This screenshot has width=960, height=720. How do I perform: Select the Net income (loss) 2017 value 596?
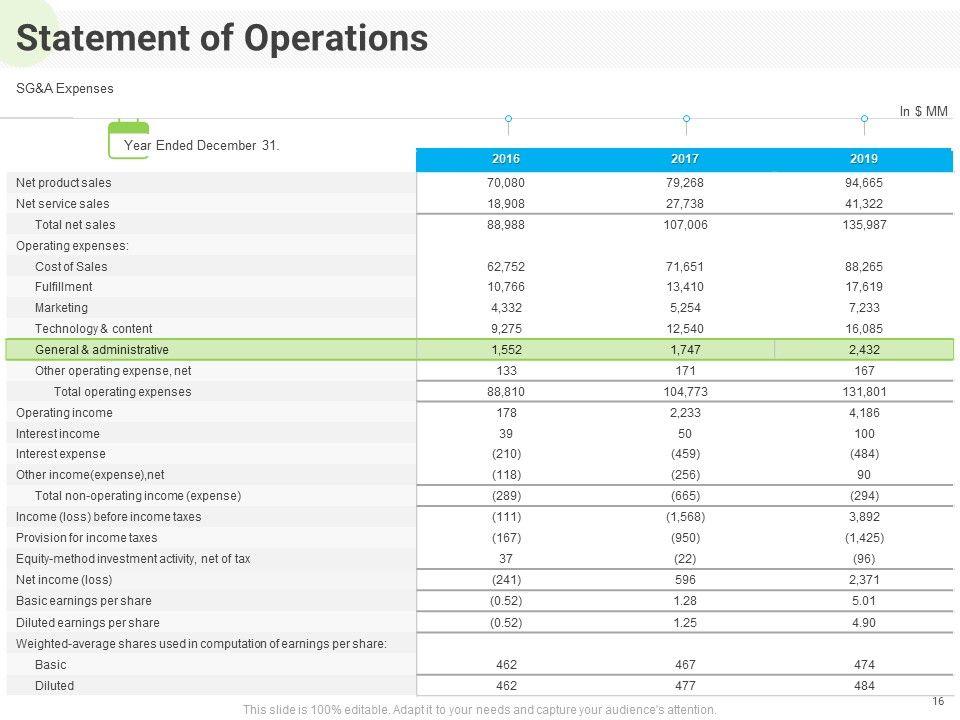click(x=685, y=580)
